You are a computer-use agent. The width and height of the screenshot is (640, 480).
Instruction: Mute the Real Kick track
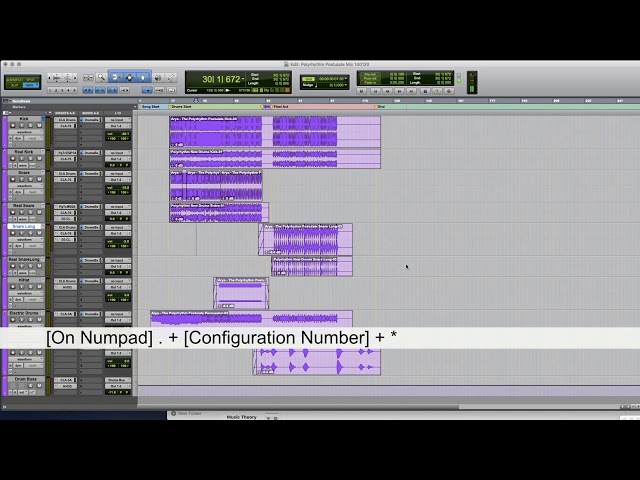40,158
